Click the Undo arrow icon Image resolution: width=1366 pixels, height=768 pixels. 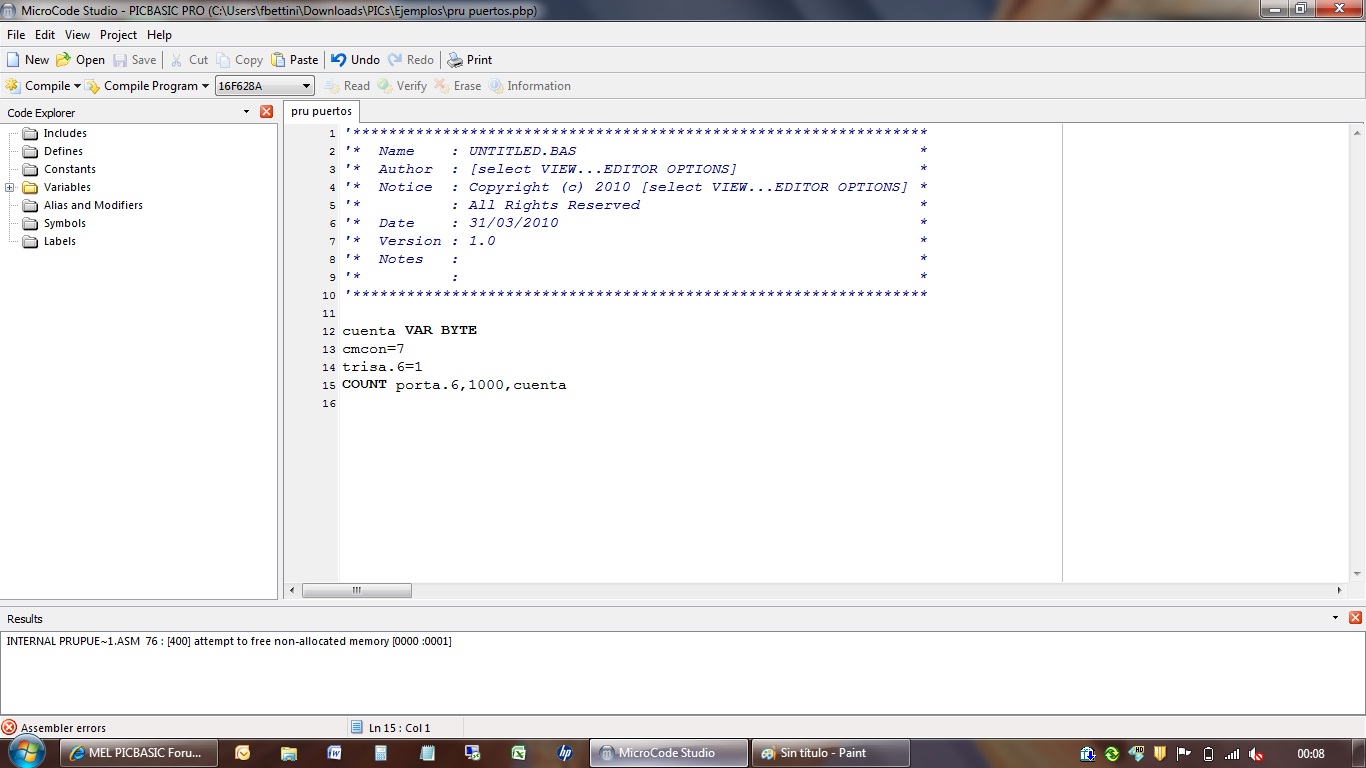click(339, 60)
